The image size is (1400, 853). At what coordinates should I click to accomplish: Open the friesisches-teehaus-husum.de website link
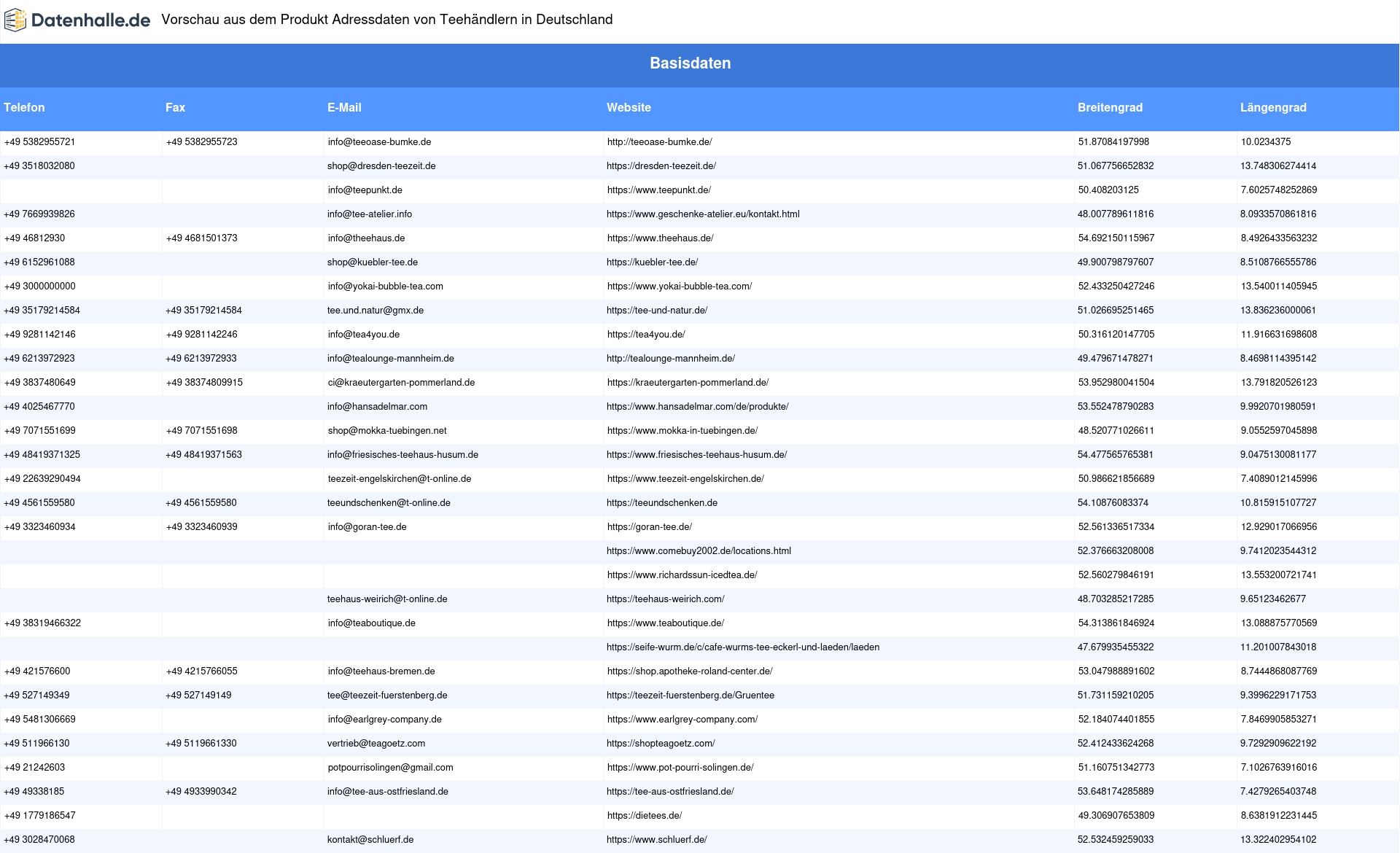(696, 455)
